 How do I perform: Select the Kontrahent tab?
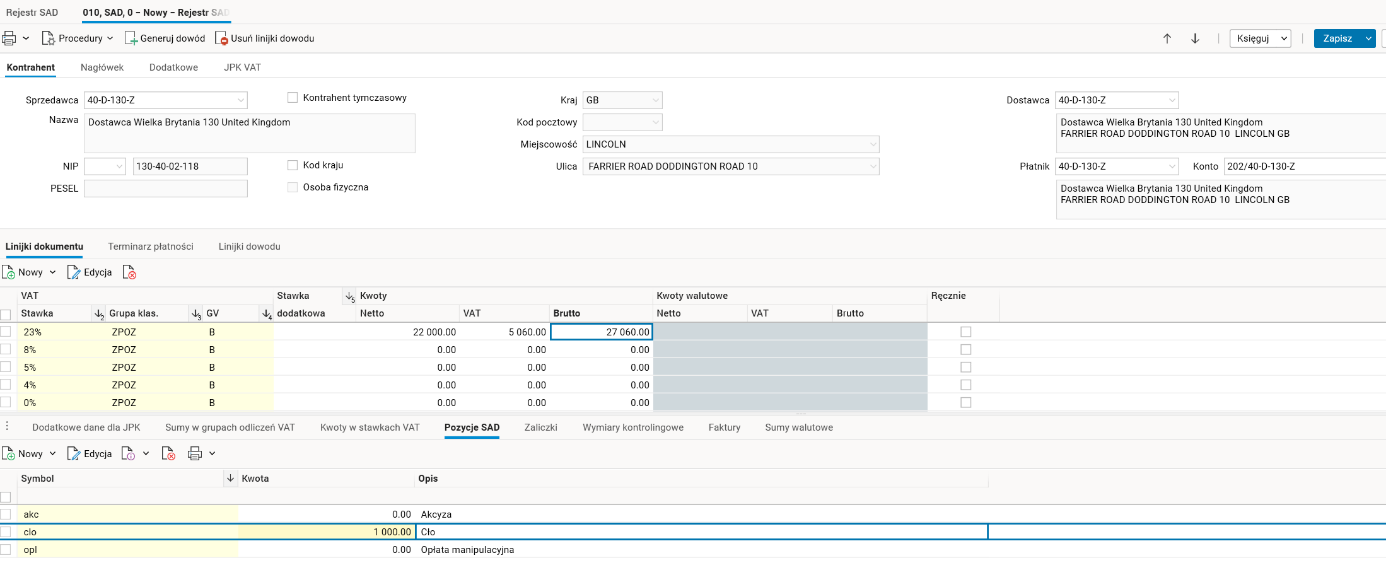click(31, 67)
